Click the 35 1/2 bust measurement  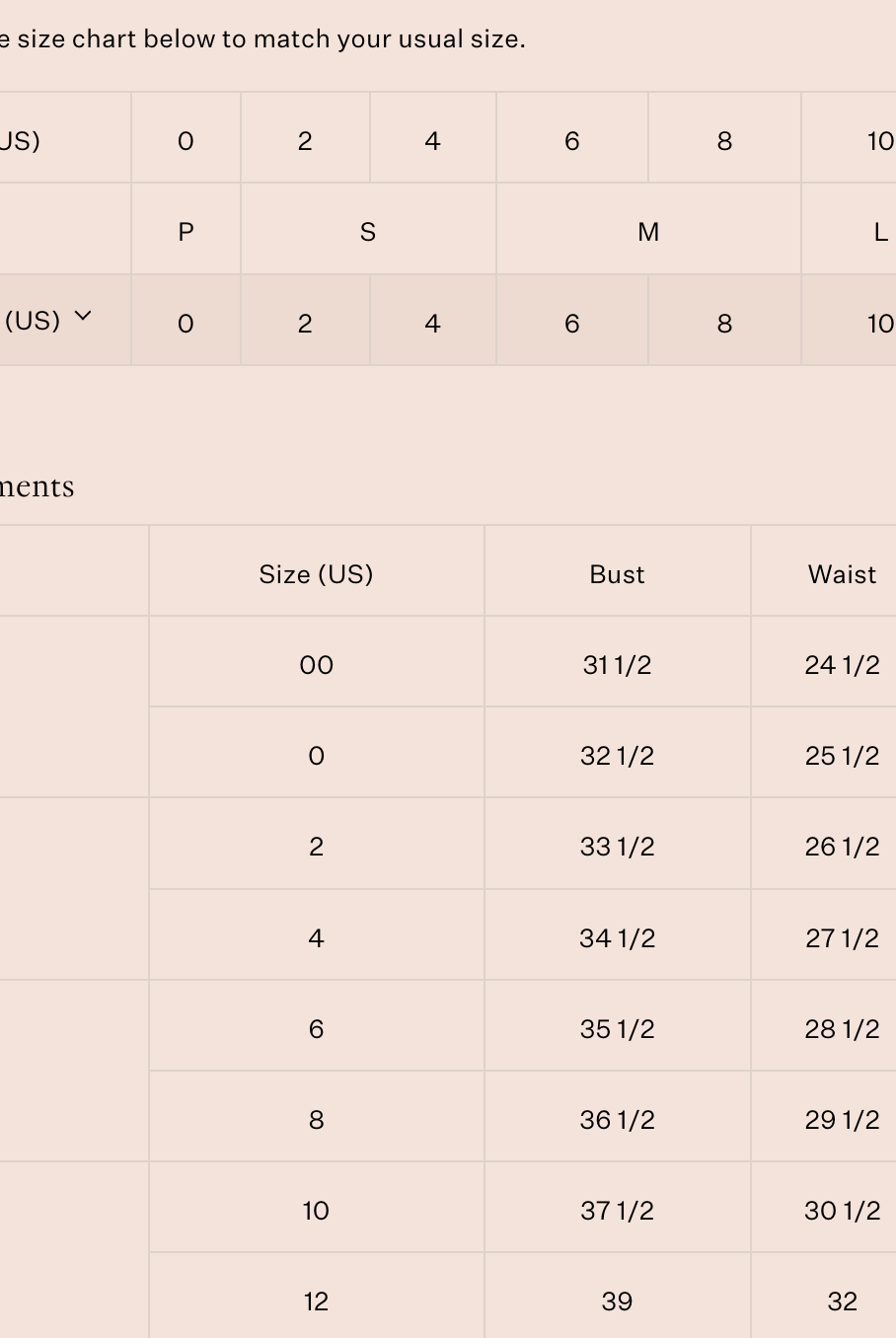[617, 1029]
